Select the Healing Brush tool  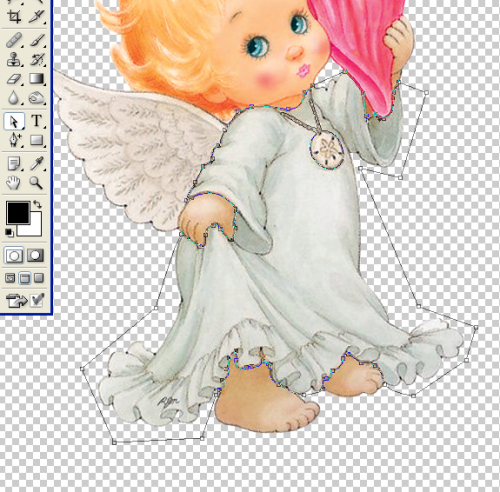pos(14,40)
